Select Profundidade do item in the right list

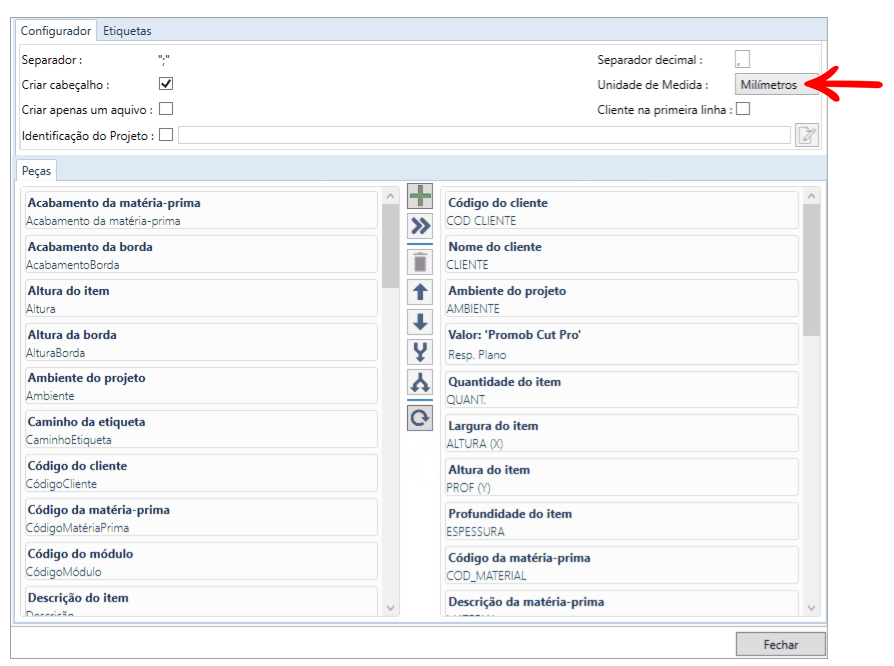click(x=622, y=522)
